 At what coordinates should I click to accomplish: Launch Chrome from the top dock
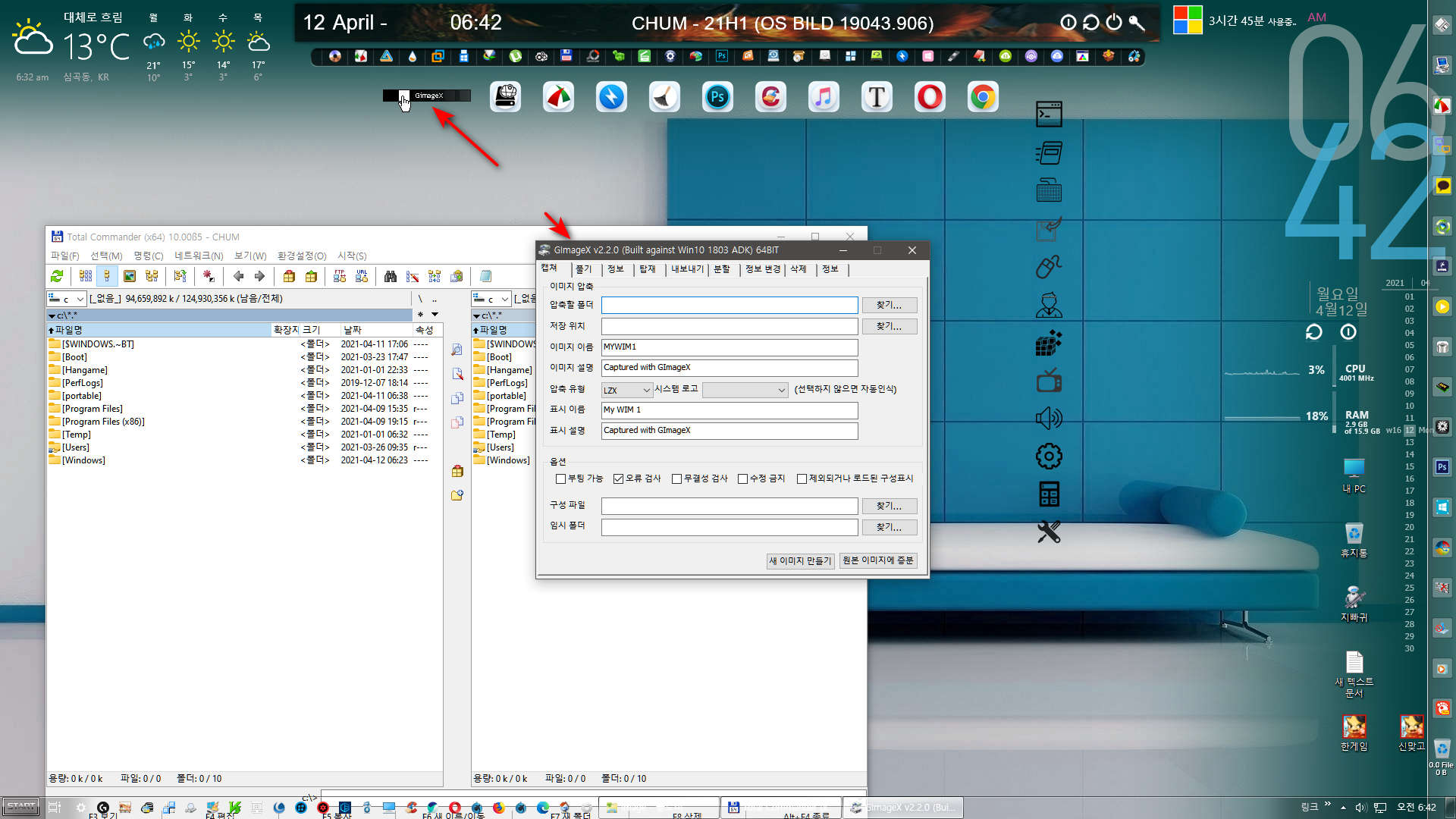tap(983, 97)
